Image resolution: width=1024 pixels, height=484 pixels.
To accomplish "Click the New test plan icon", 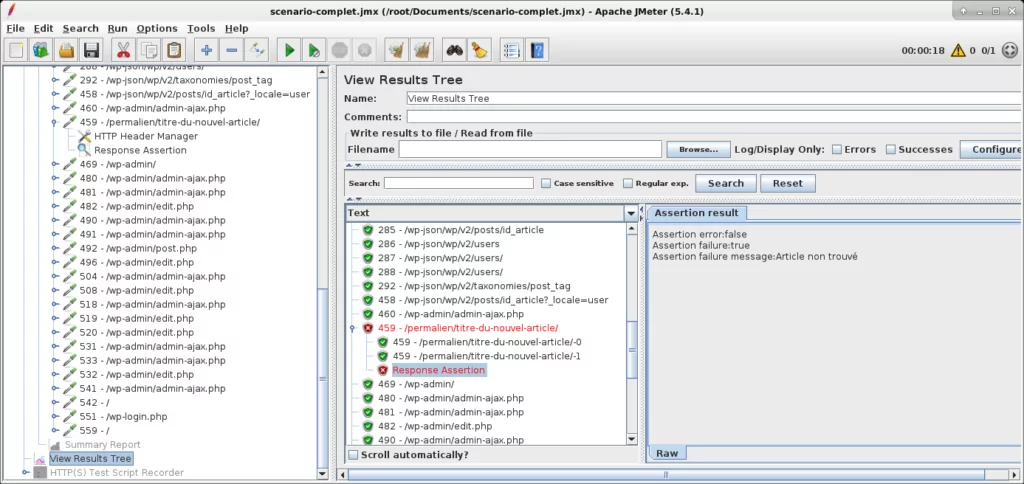I will coord(17,50).
